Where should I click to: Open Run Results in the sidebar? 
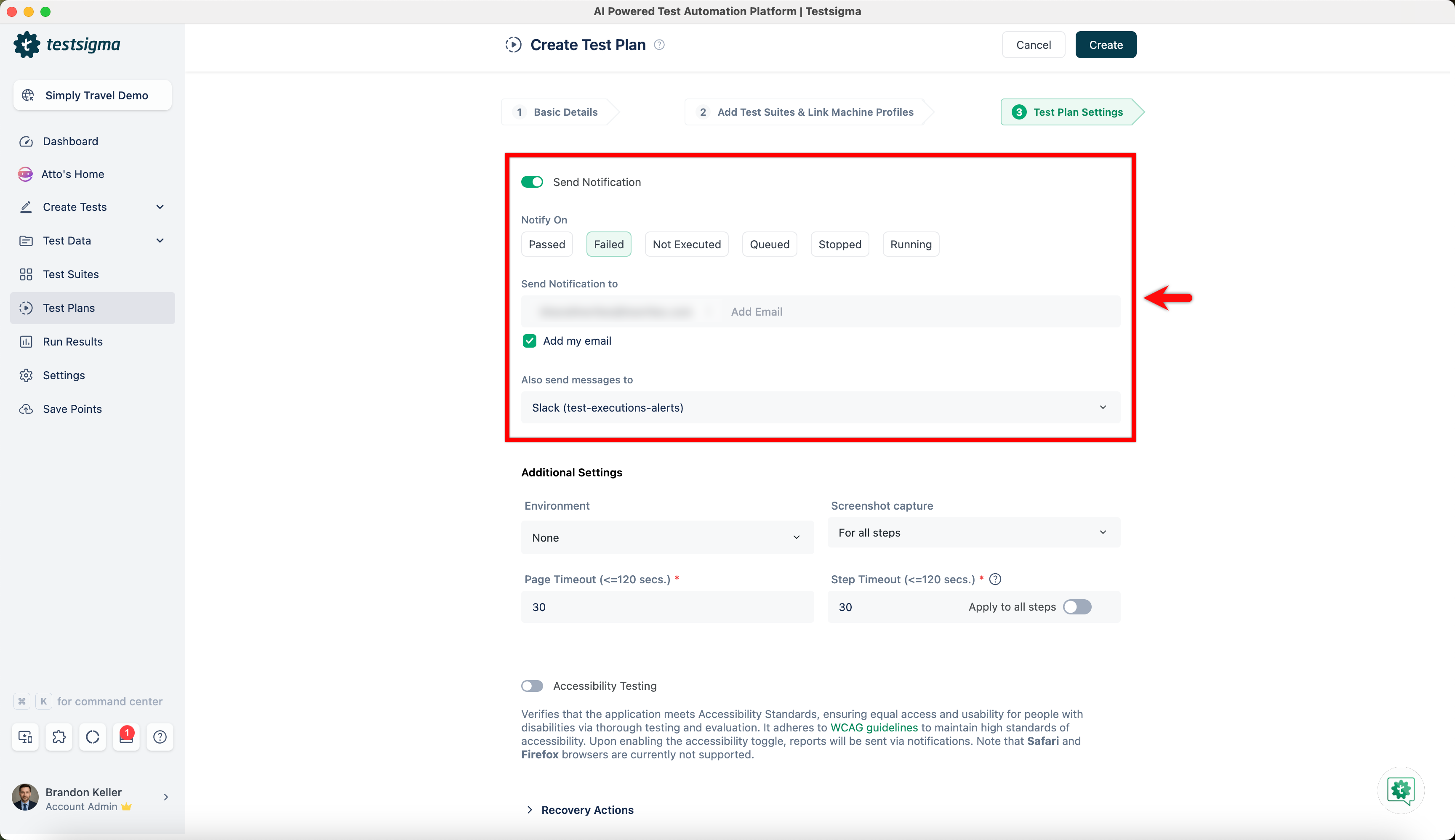[x=73, y=342]
